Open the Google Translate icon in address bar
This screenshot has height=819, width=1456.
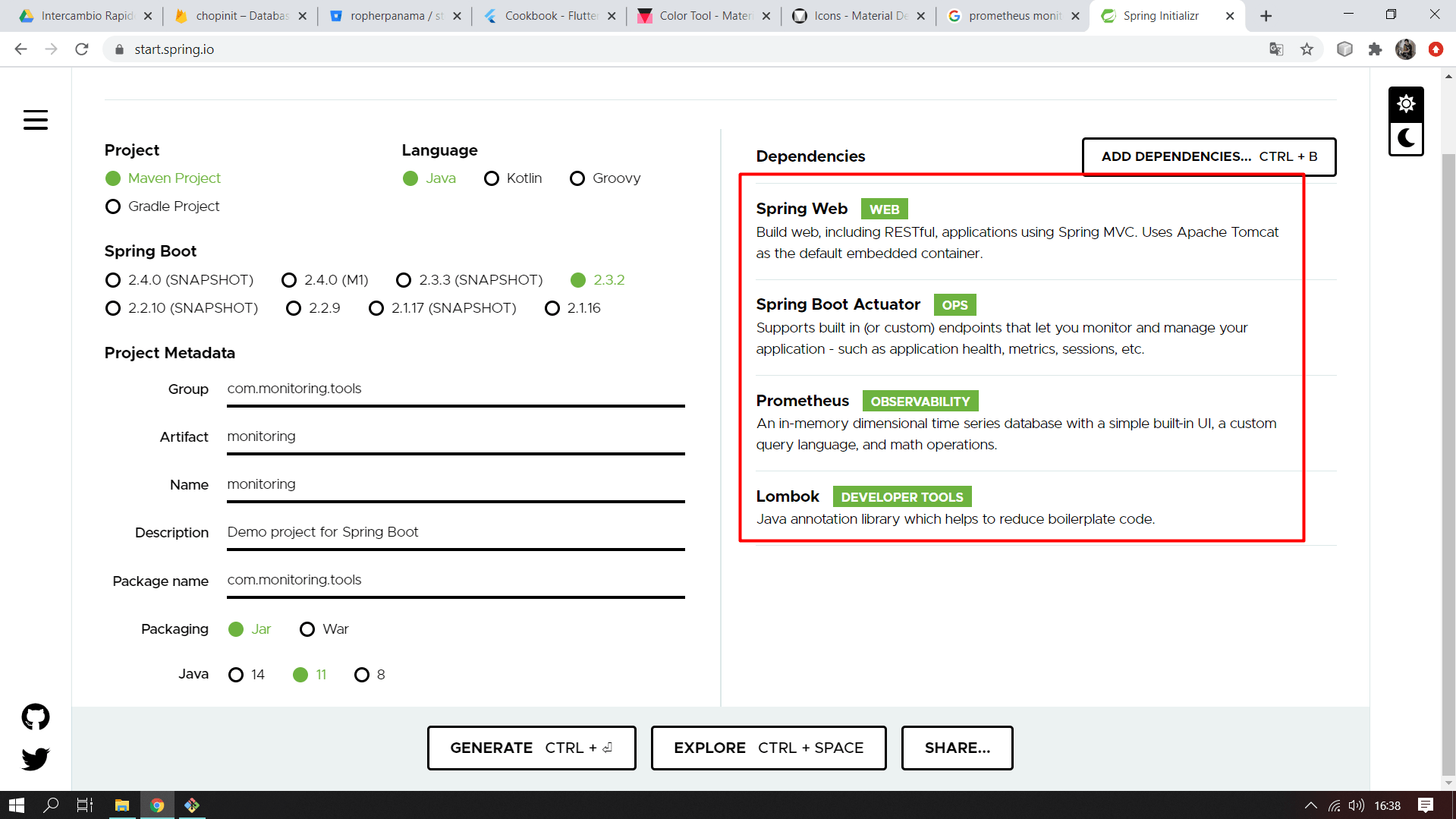click(x=1276, y=49)
